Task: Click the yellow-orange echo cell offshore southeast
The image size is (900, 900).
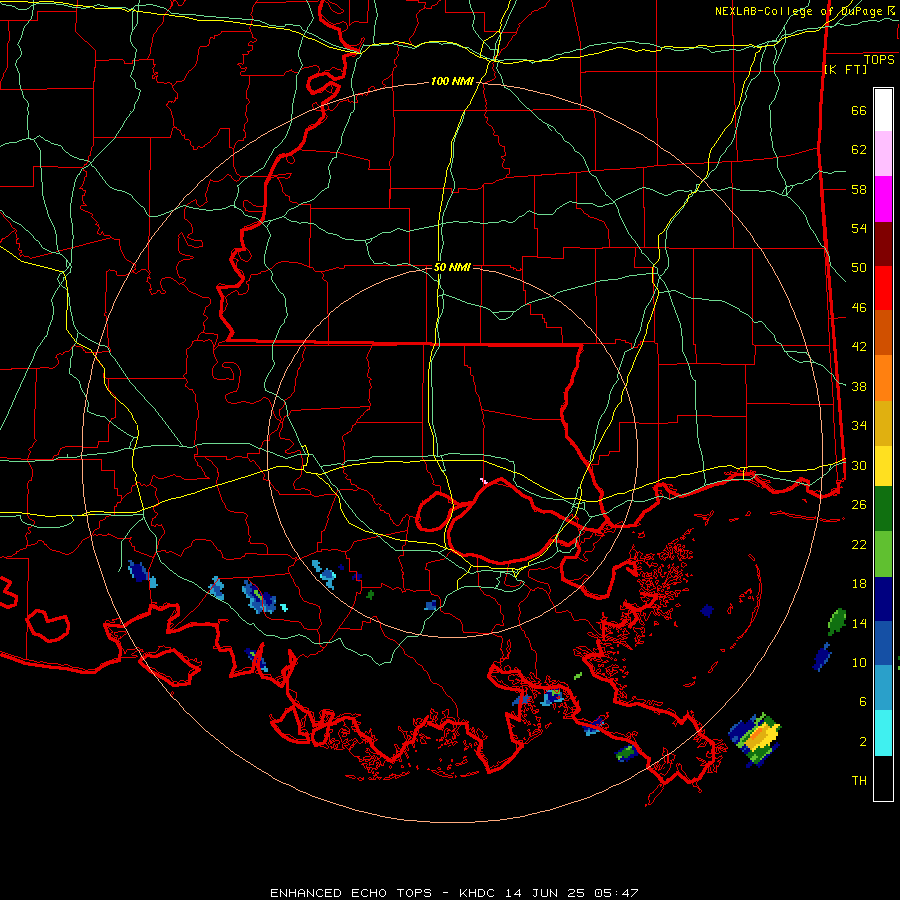Action: 755,738
